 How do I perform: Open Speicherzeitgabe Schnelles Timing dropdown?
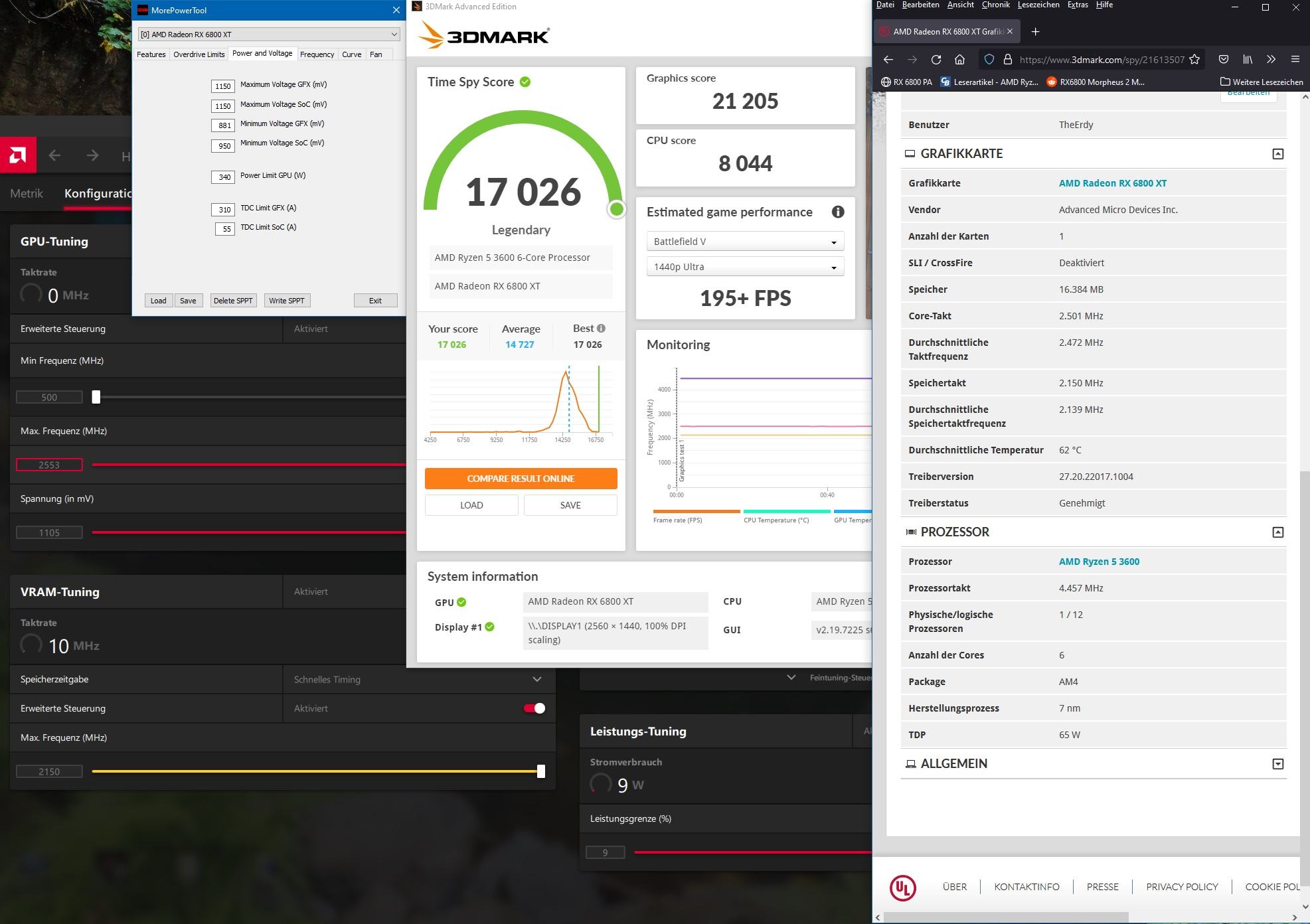point(418,679)
